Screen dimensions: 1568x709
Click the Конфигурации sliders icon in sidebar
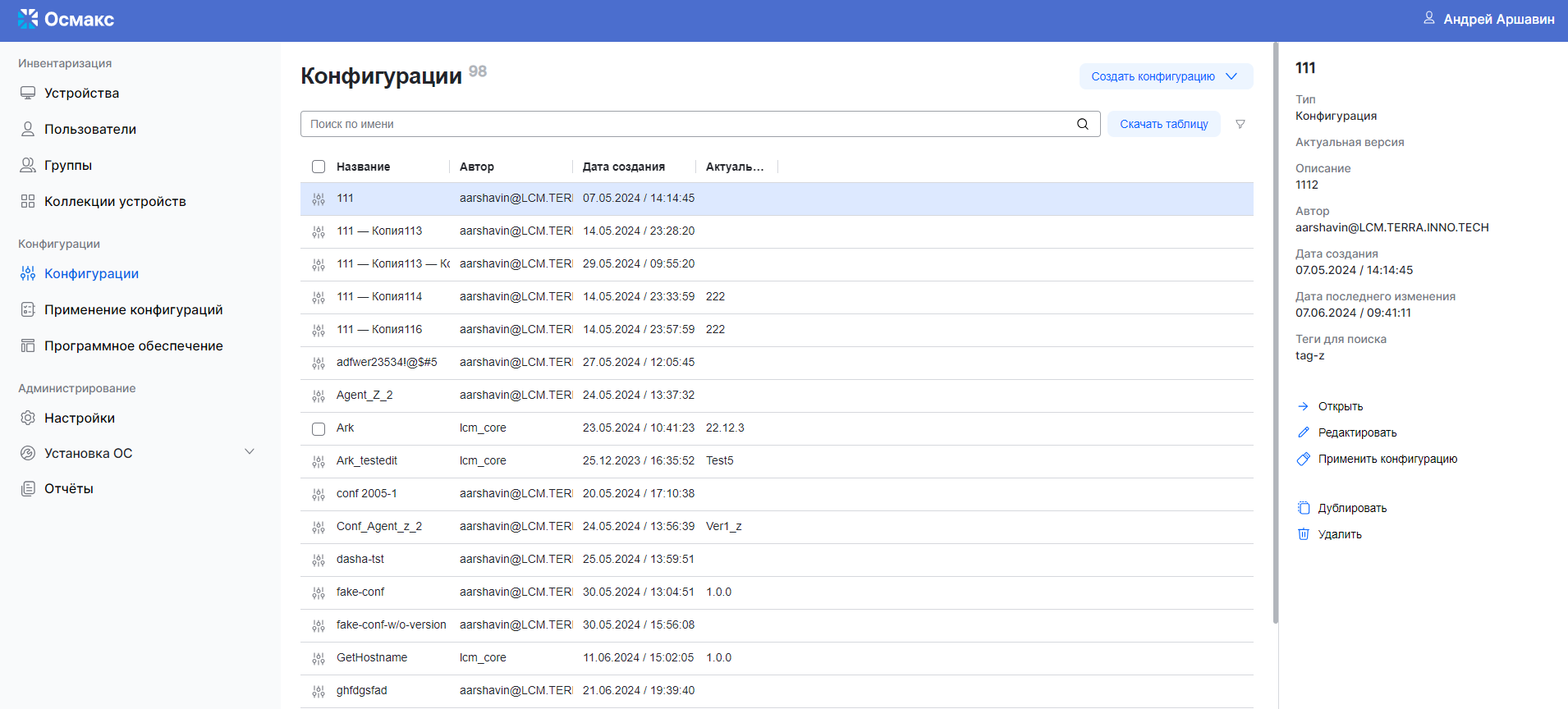pos(28,273)
